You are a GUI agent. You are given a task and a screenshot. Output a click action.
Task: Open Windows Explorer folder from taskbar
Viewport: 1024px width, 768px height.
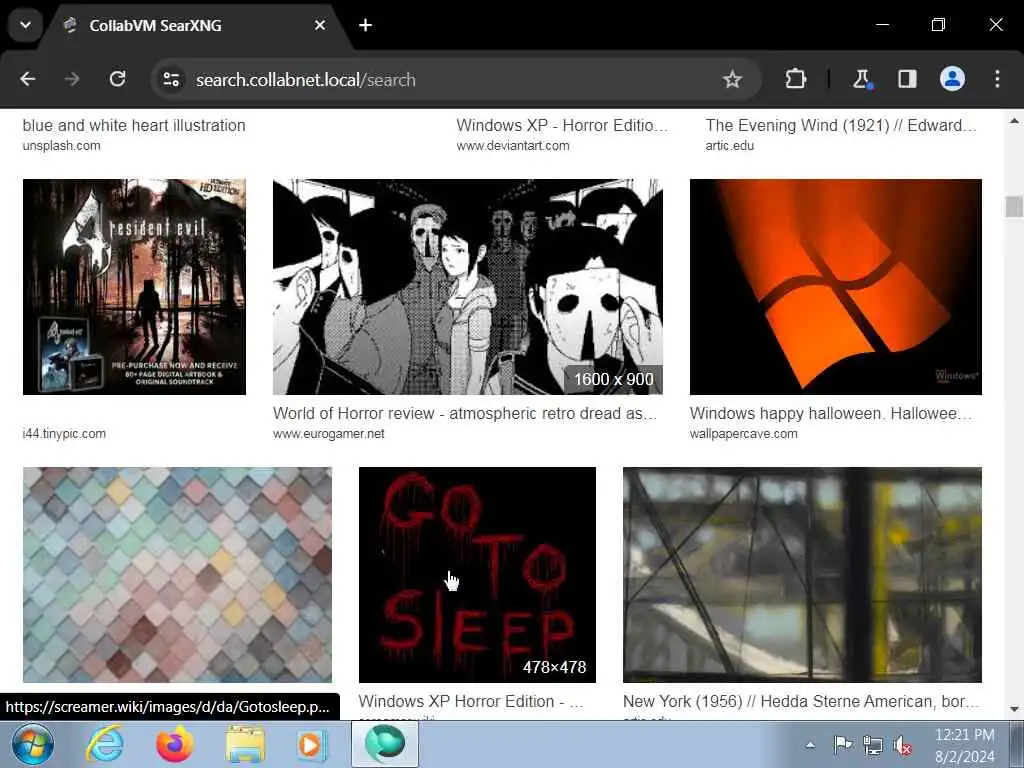click(x=244, y=744)
